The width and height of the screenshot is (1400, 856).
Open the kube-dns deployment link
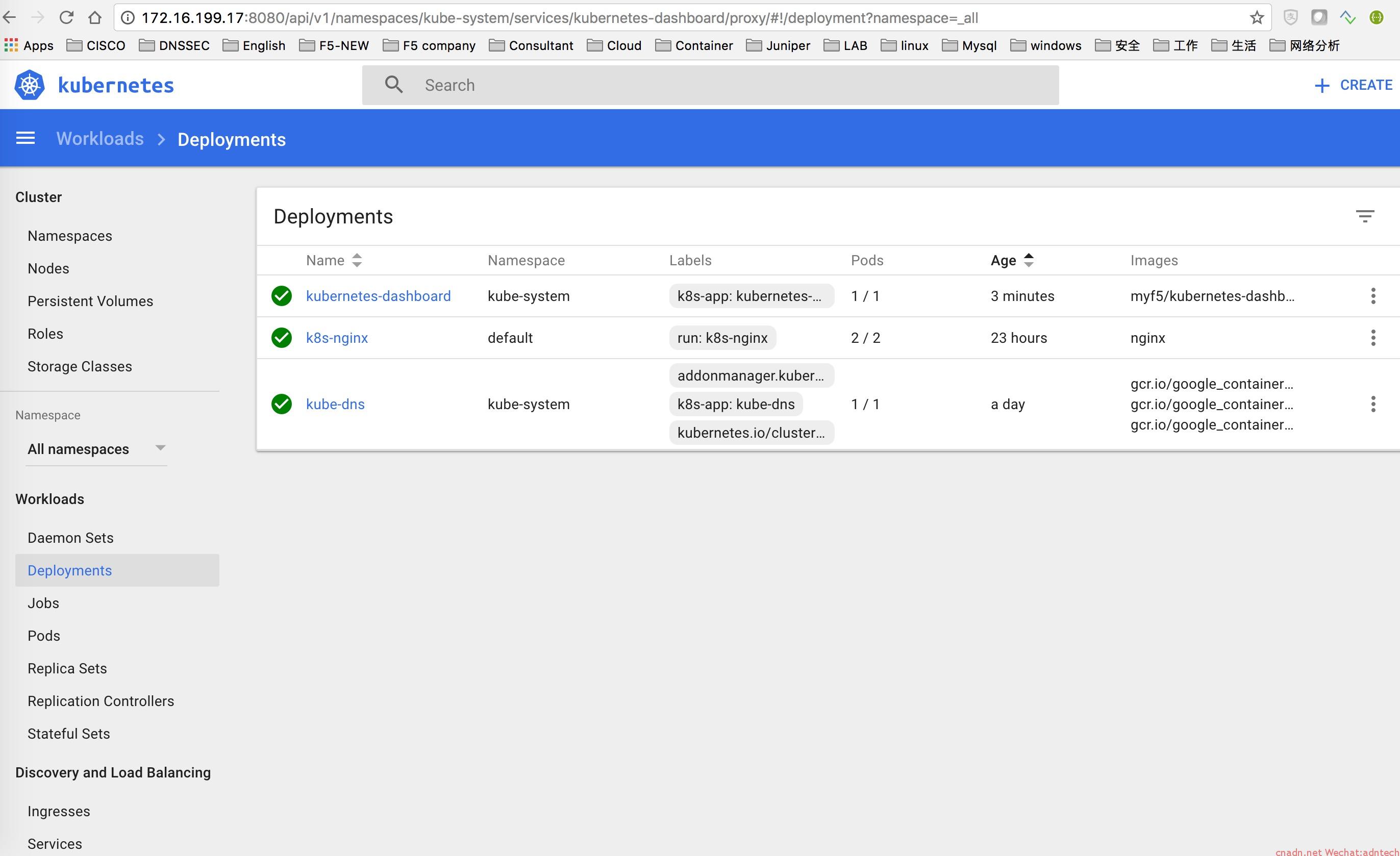point(335,404)
